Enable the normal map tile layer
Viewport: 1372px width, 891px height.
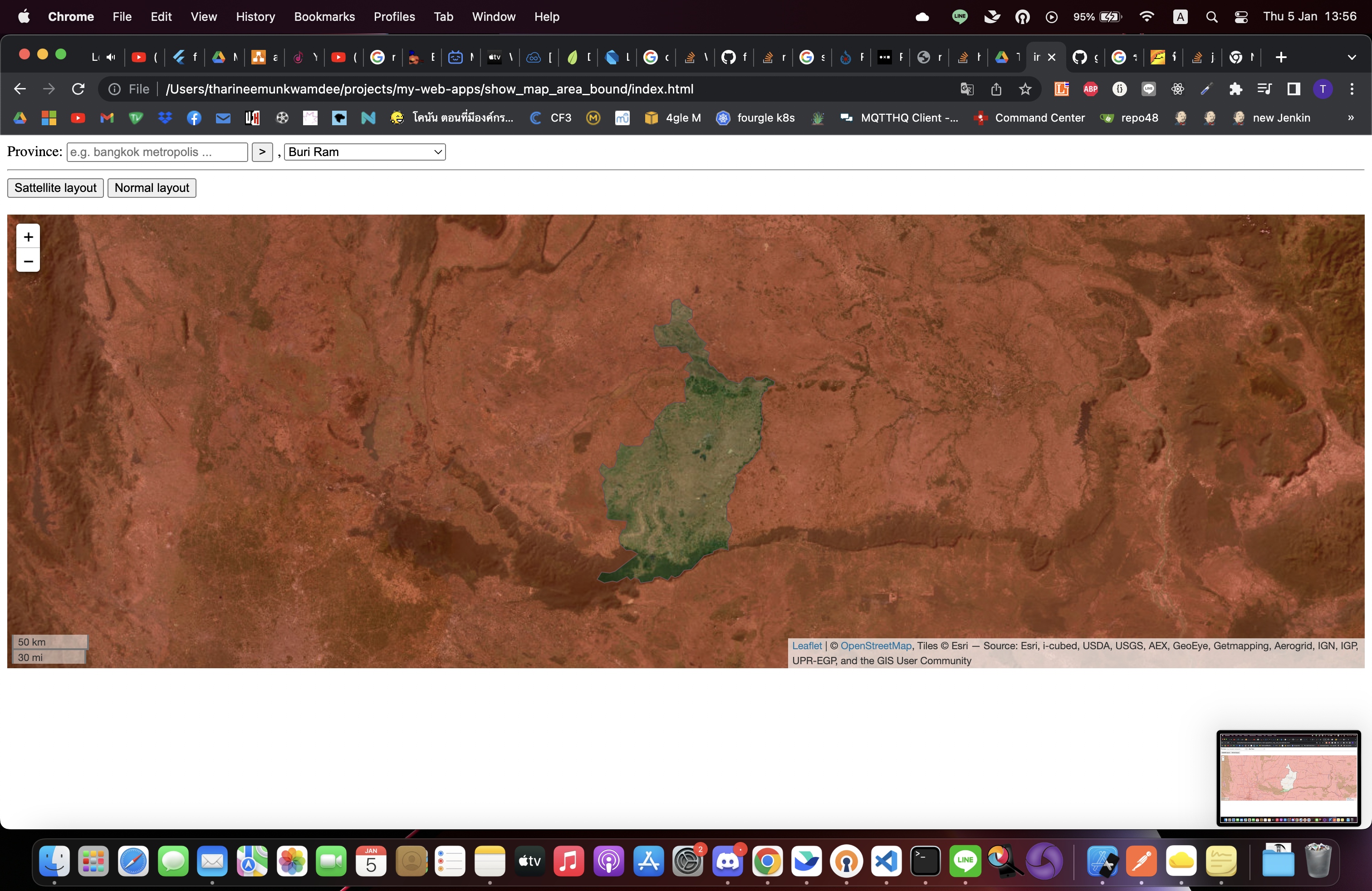151,187
